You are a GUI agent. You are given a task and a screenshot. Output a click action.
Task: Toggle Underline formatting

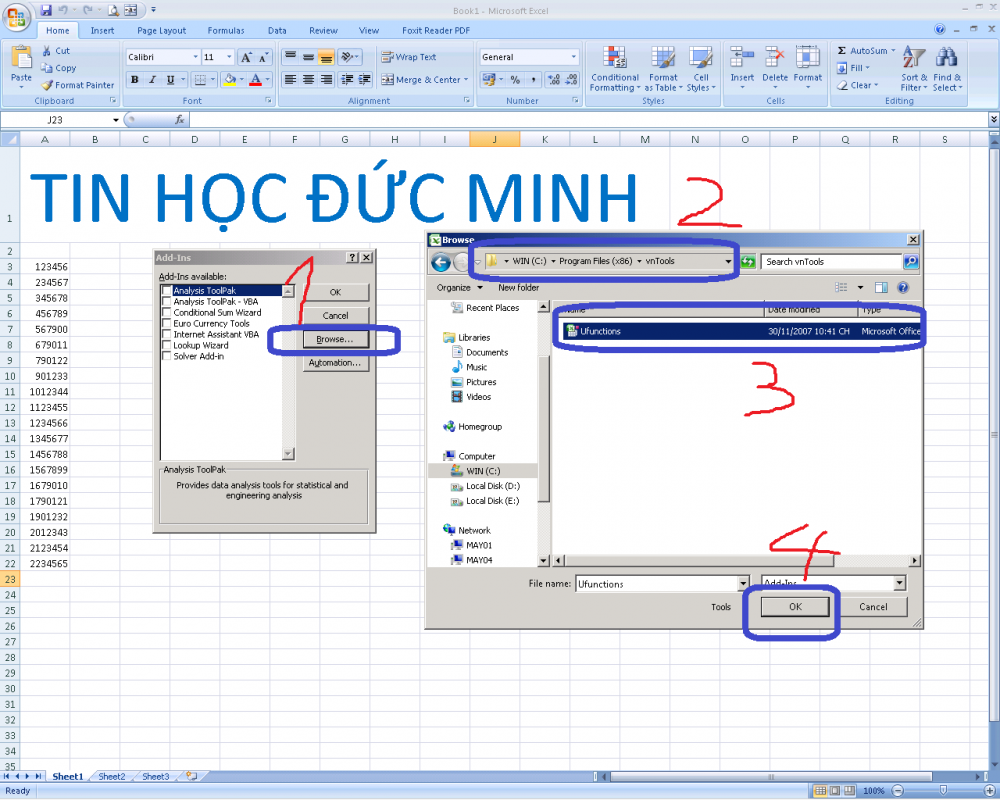pos(170,80)
